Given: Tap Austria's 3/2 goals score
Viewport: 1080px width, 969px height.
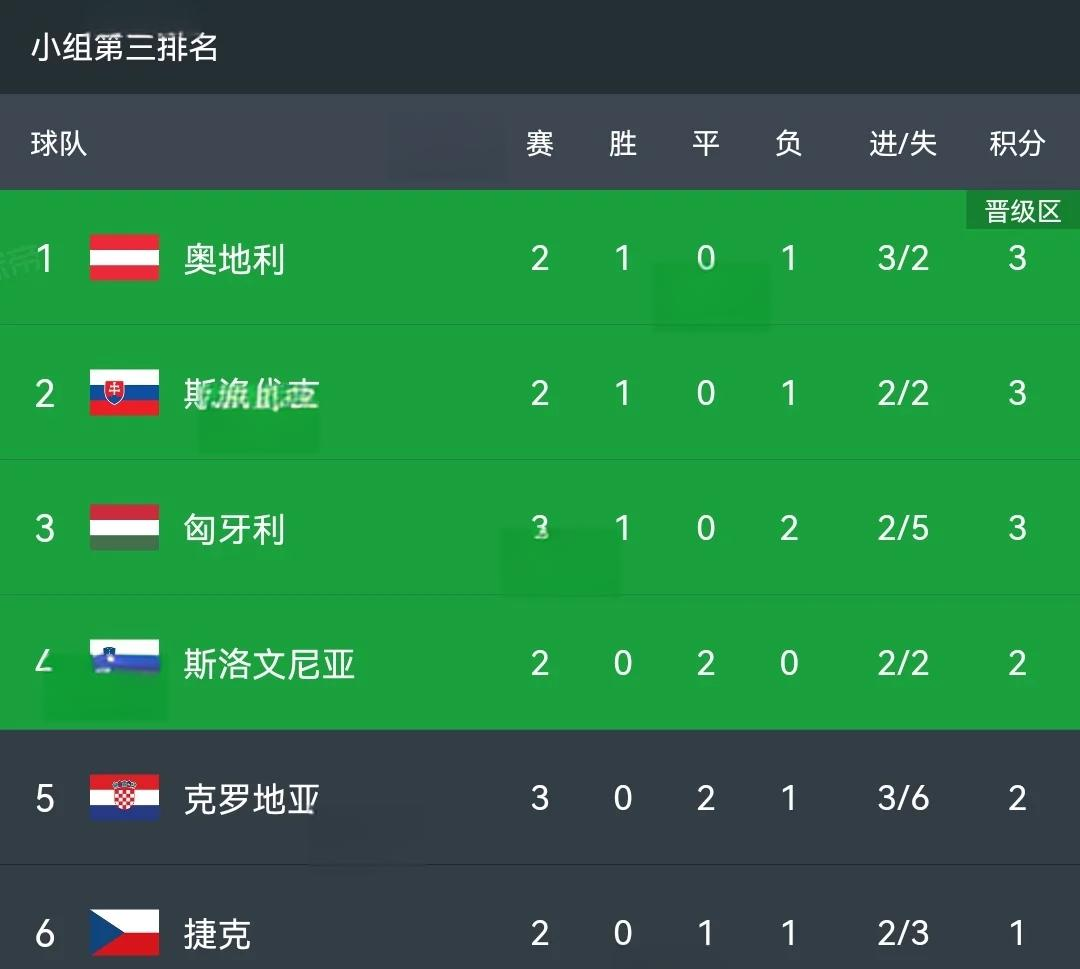Looking at the screenshot, I should tap(903, 259).
